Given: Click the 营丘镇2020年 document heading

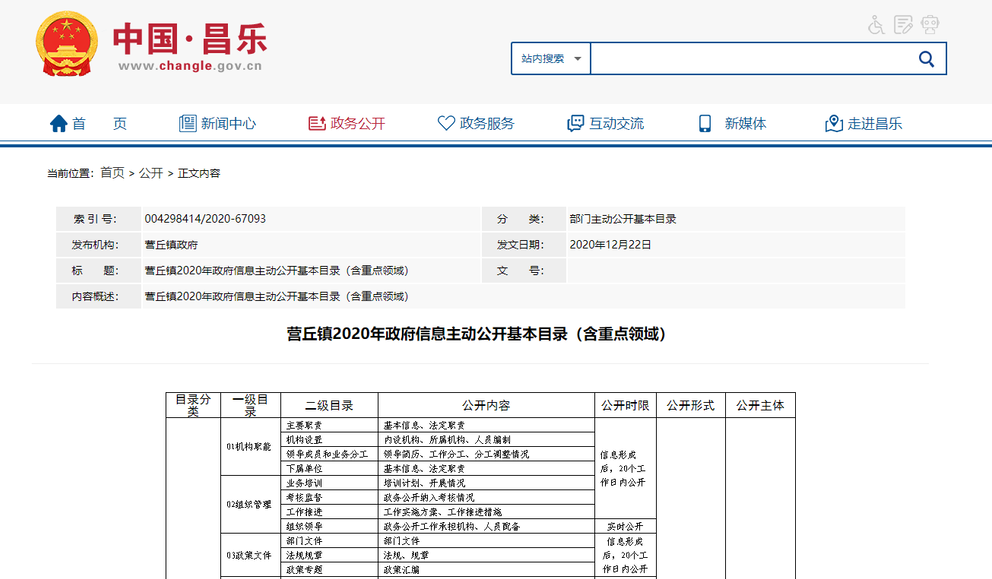Looking at the screenshot, I should [x=476, y=334].
